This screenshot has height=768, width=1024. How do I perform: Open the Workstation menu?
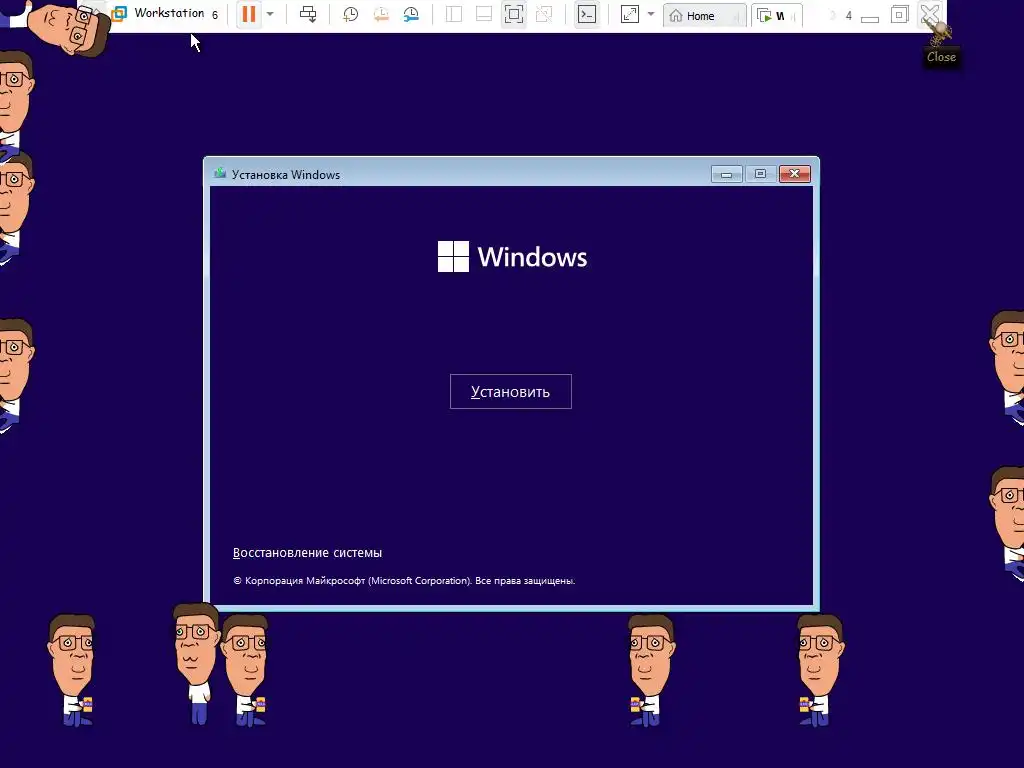(x=168, y=13)
